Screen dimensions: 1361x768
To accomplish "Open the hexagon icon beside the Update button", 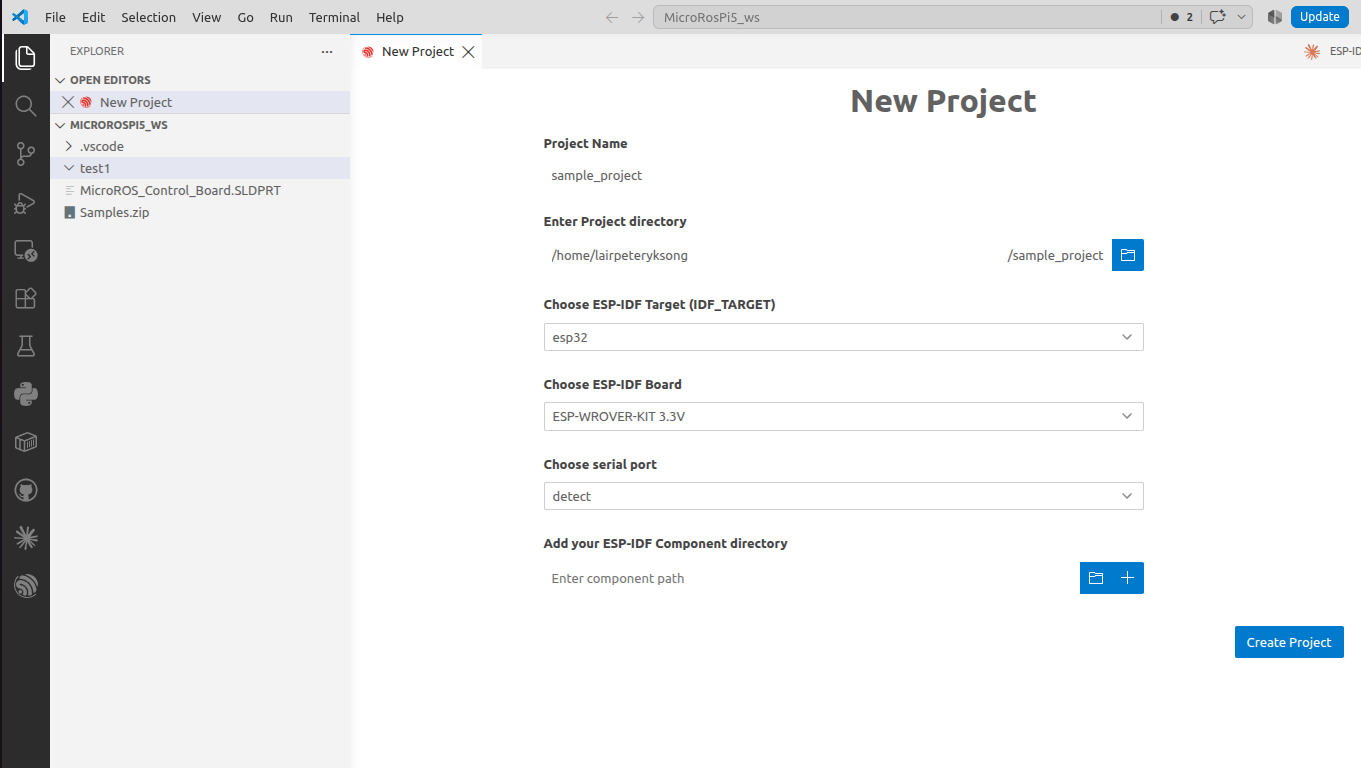I will pos(1274,17).
